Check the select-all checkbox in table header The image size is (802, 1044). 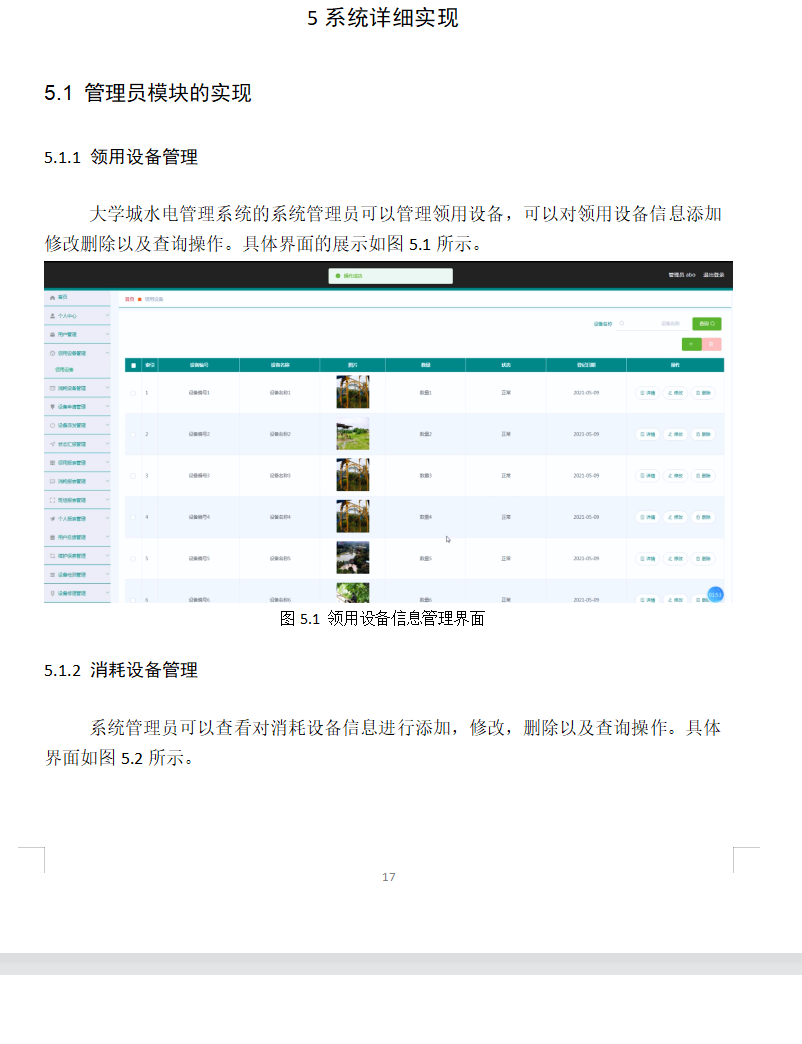coord(131,365)
